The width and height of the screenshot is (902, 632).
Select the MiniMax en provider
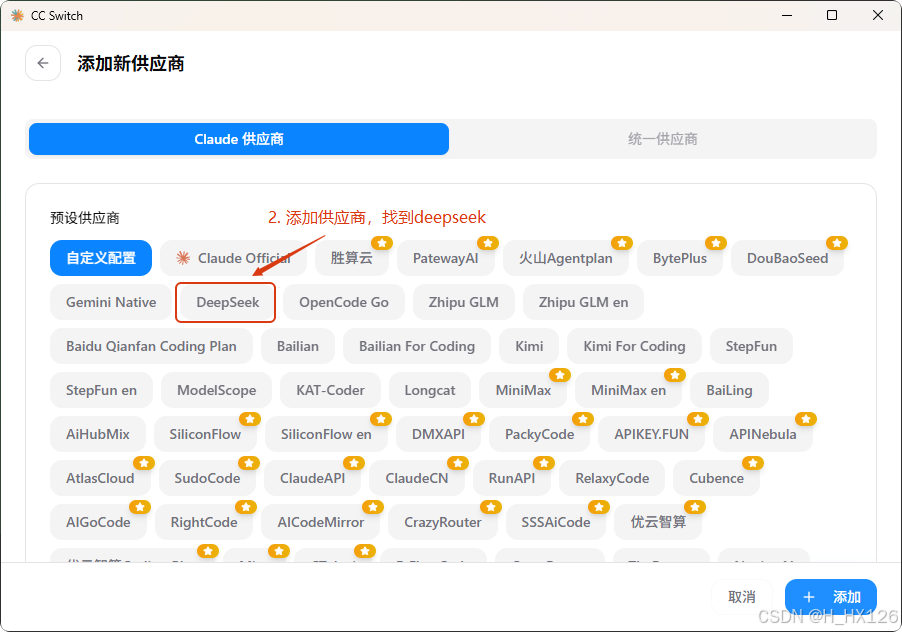(x=629, y=390)
